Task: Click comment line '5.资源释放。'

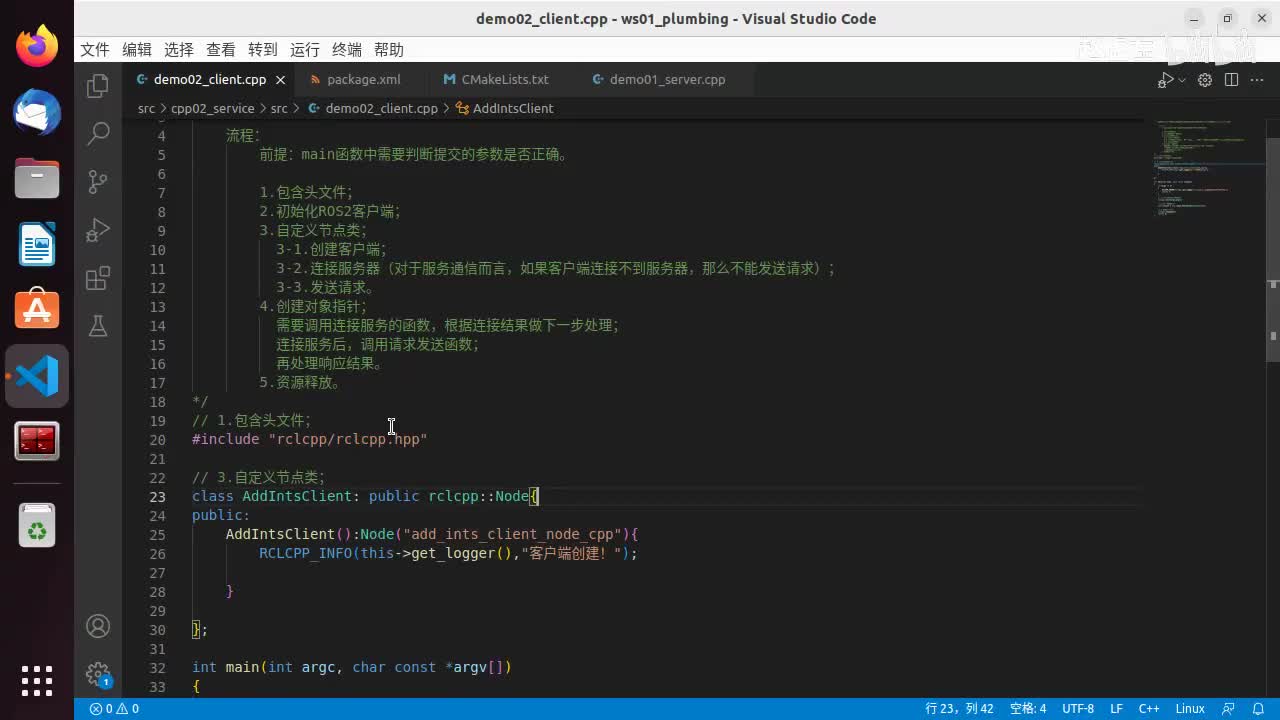Action: click(x=301, y=382)
